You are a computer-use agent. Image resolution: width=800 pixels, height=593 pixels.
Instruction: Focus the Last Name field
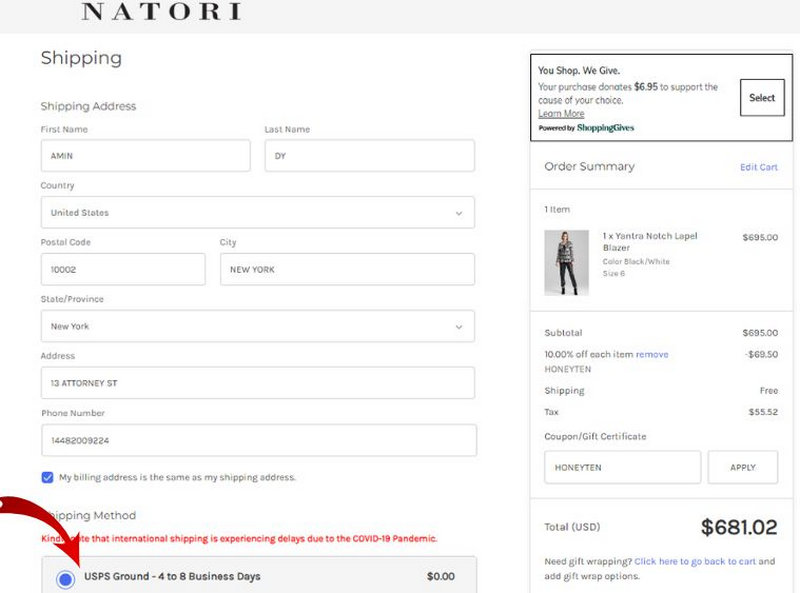[369, 156]
